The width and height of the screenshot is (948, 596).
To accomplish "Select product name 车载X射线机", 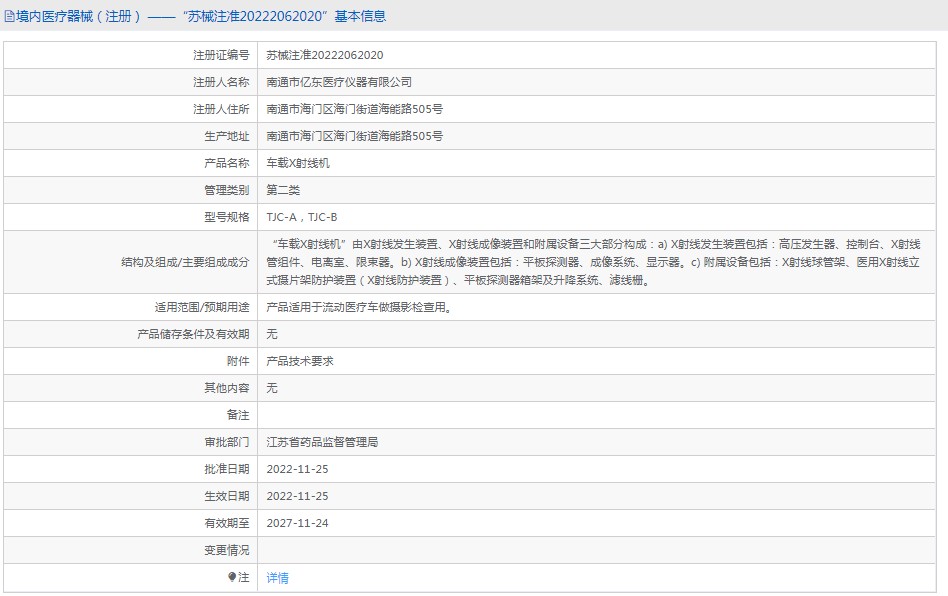I will [298, 163].
